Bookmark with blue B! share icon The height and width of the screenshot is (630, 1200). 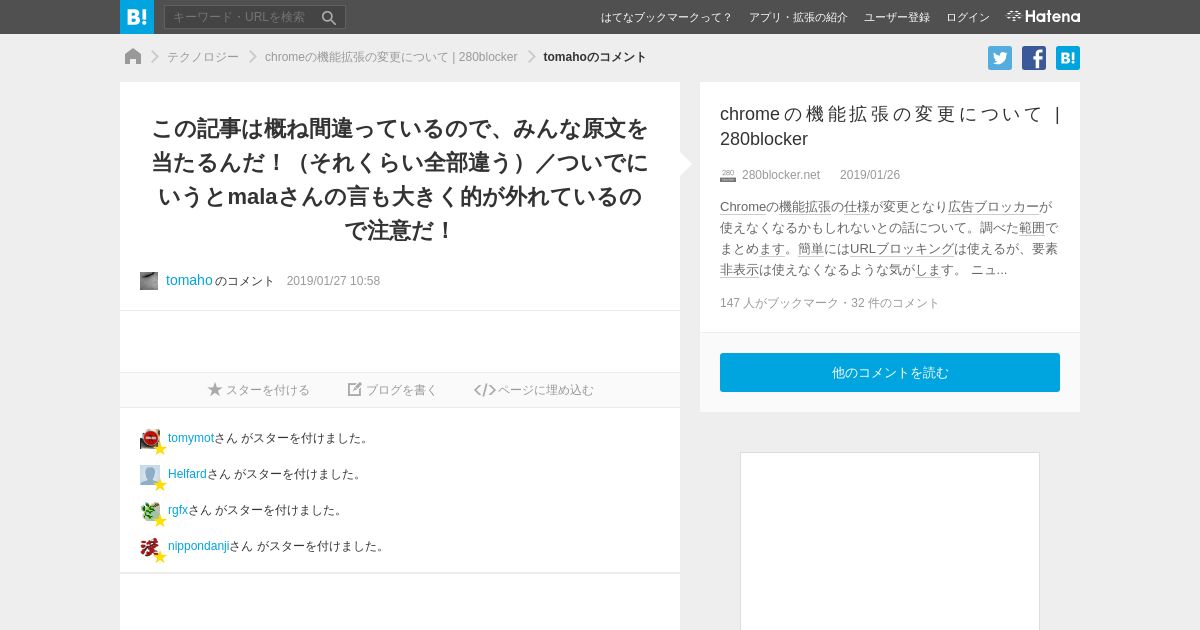tap(1068, 58)
